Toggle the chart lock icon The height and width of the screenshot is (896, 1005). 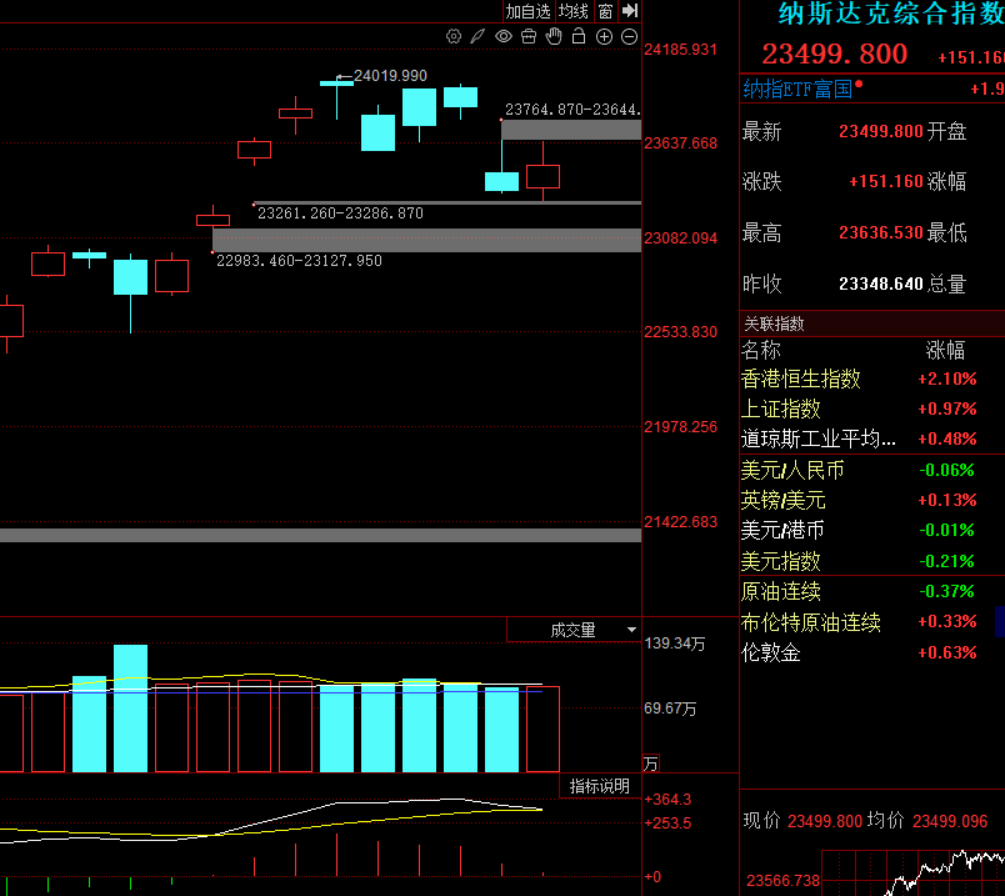click(x=579, y=37)
